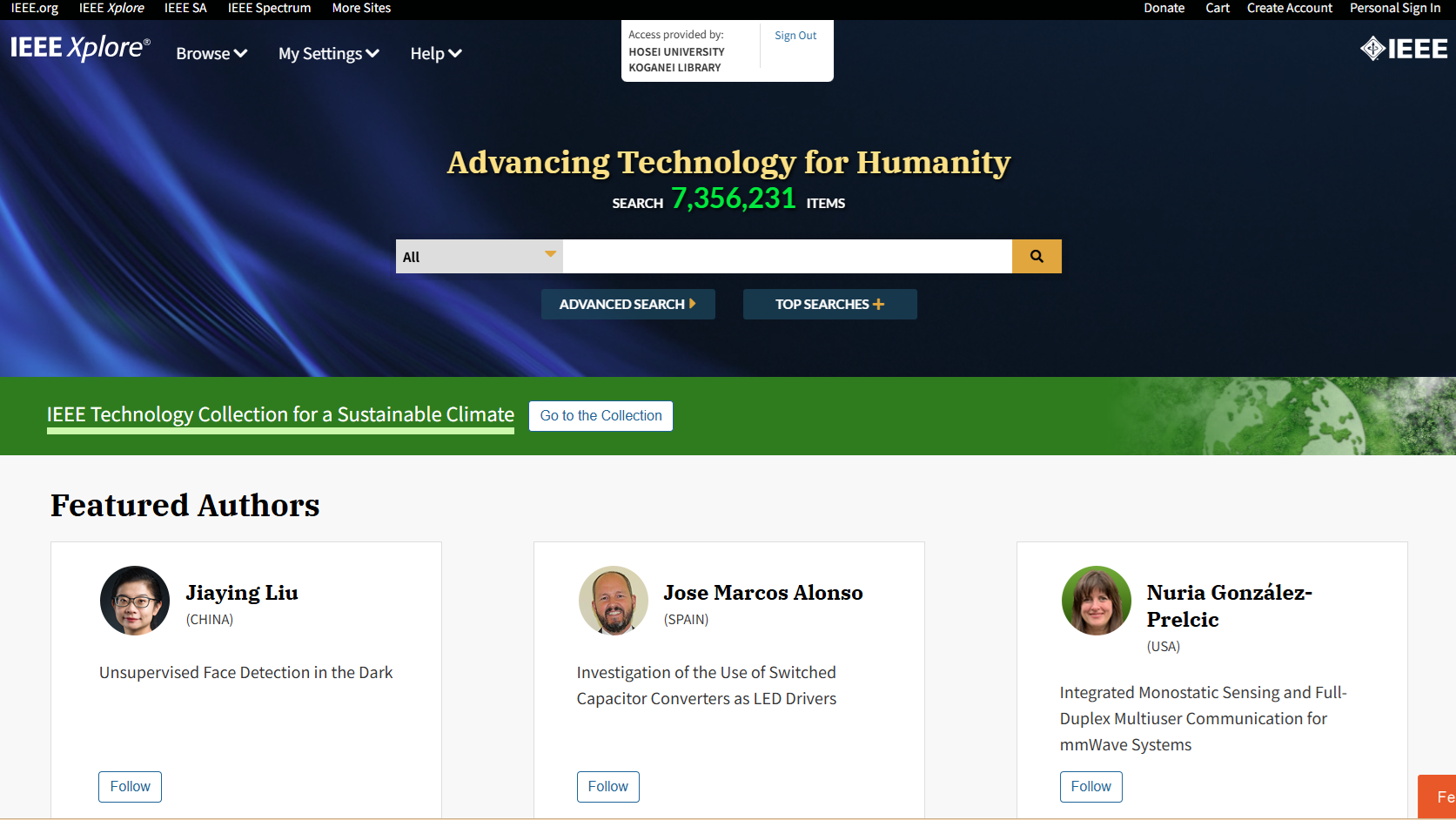Click Personal Sign In
Viewport: 1456px width, 820px height.
[1395, 8]
